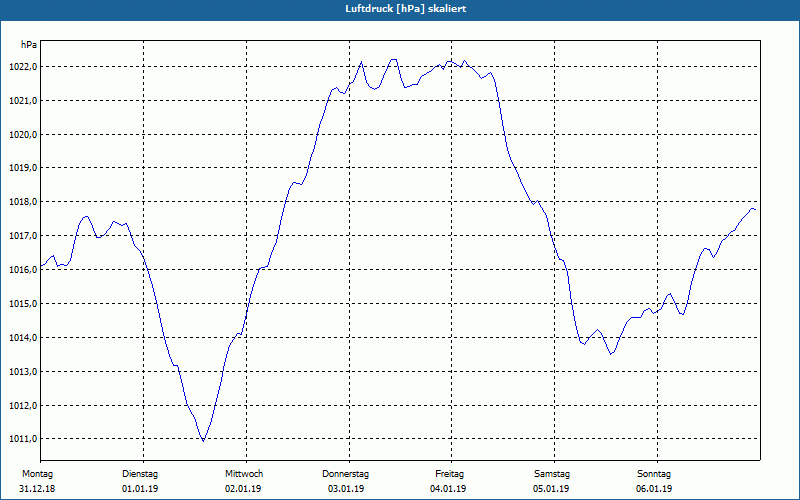Click the 1012,0 axis value

click(x=23, y=406)
